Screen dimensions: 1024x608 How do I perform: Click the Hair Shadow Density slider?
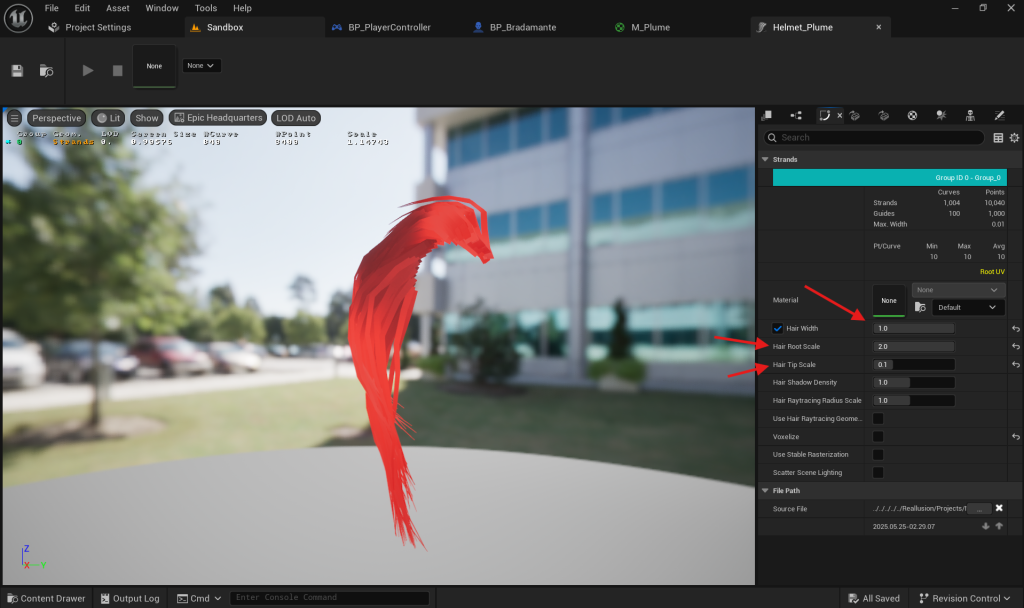pos(914,383)
